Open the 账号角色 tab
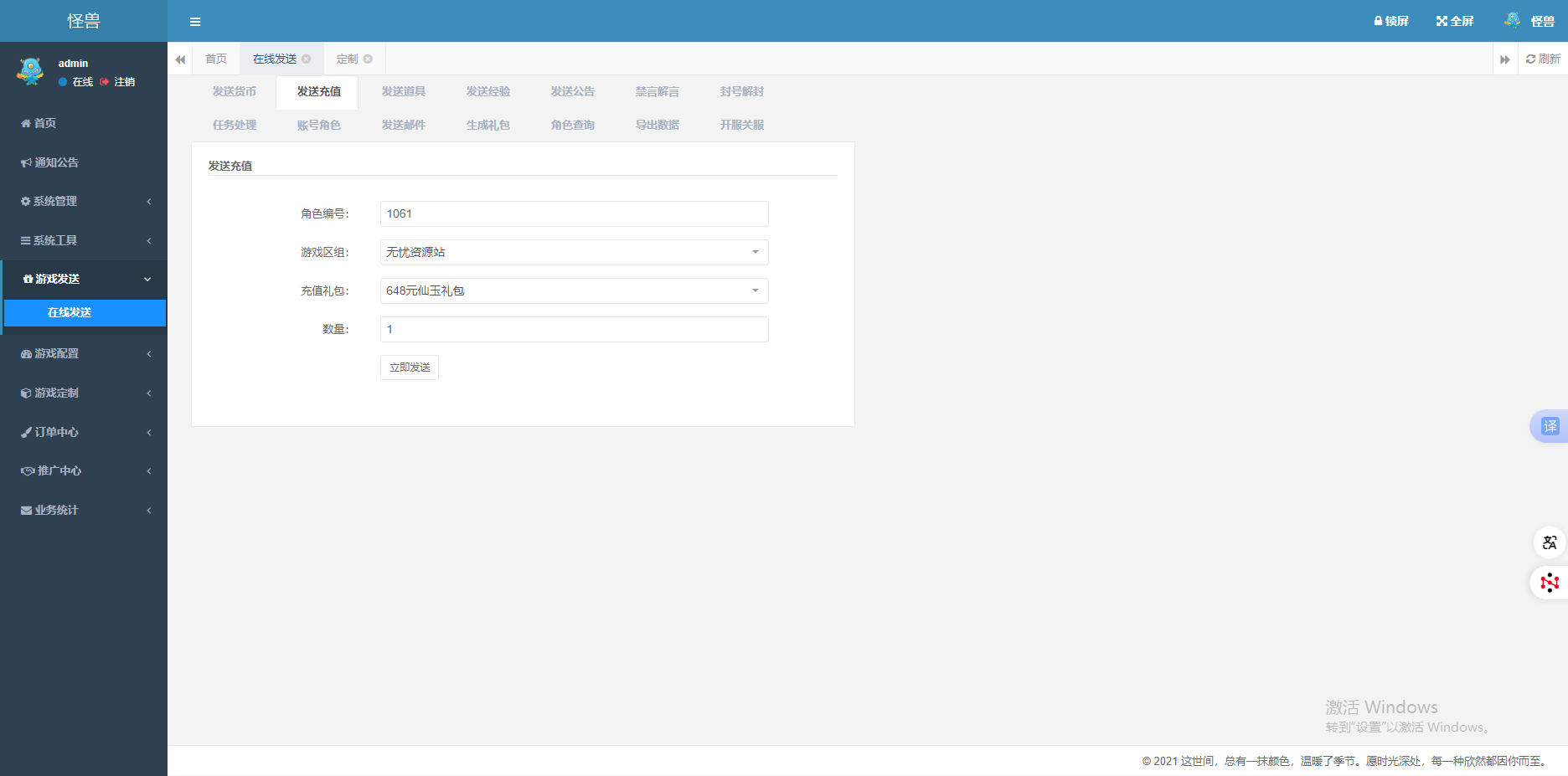Image resolution: width=1568 pixels, height=776 pixels. (318, 125)
